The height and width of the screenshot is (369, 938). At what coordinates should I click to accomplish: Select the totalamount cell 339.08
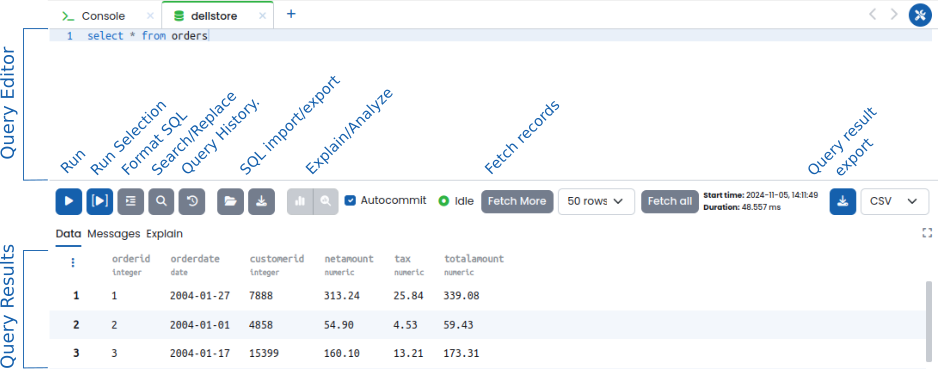pos(461,295)
